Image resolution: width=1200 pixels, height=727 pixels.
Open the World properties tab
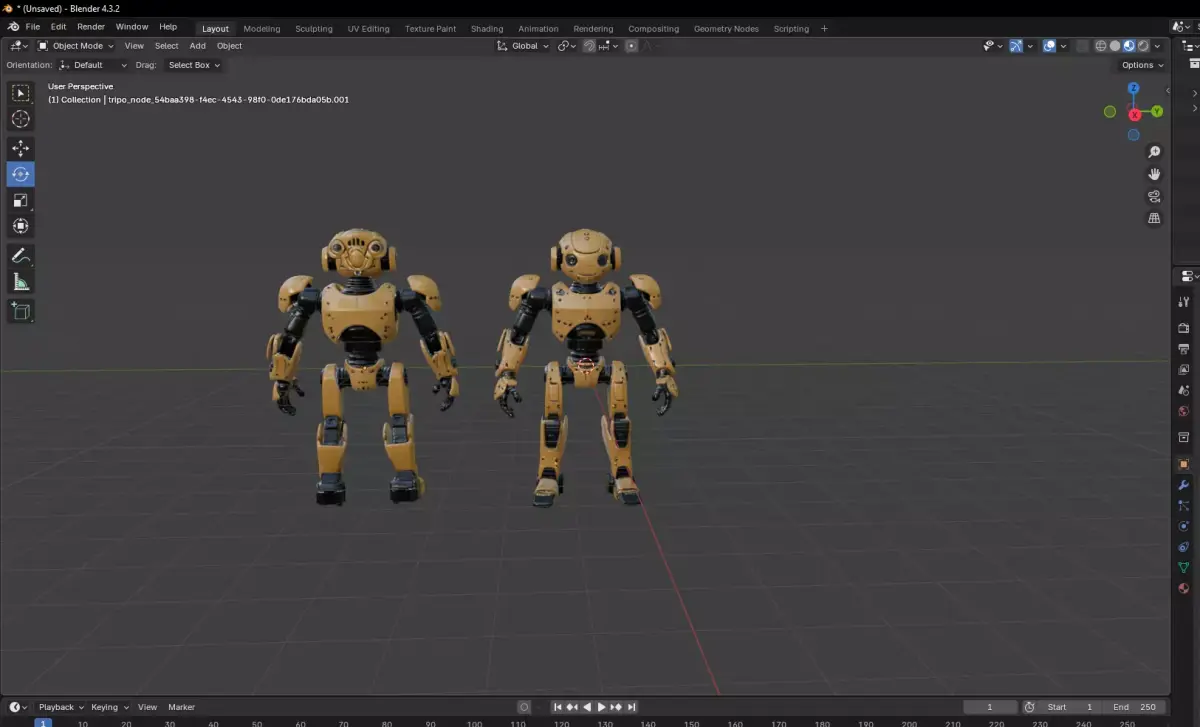click(1184, 411)
